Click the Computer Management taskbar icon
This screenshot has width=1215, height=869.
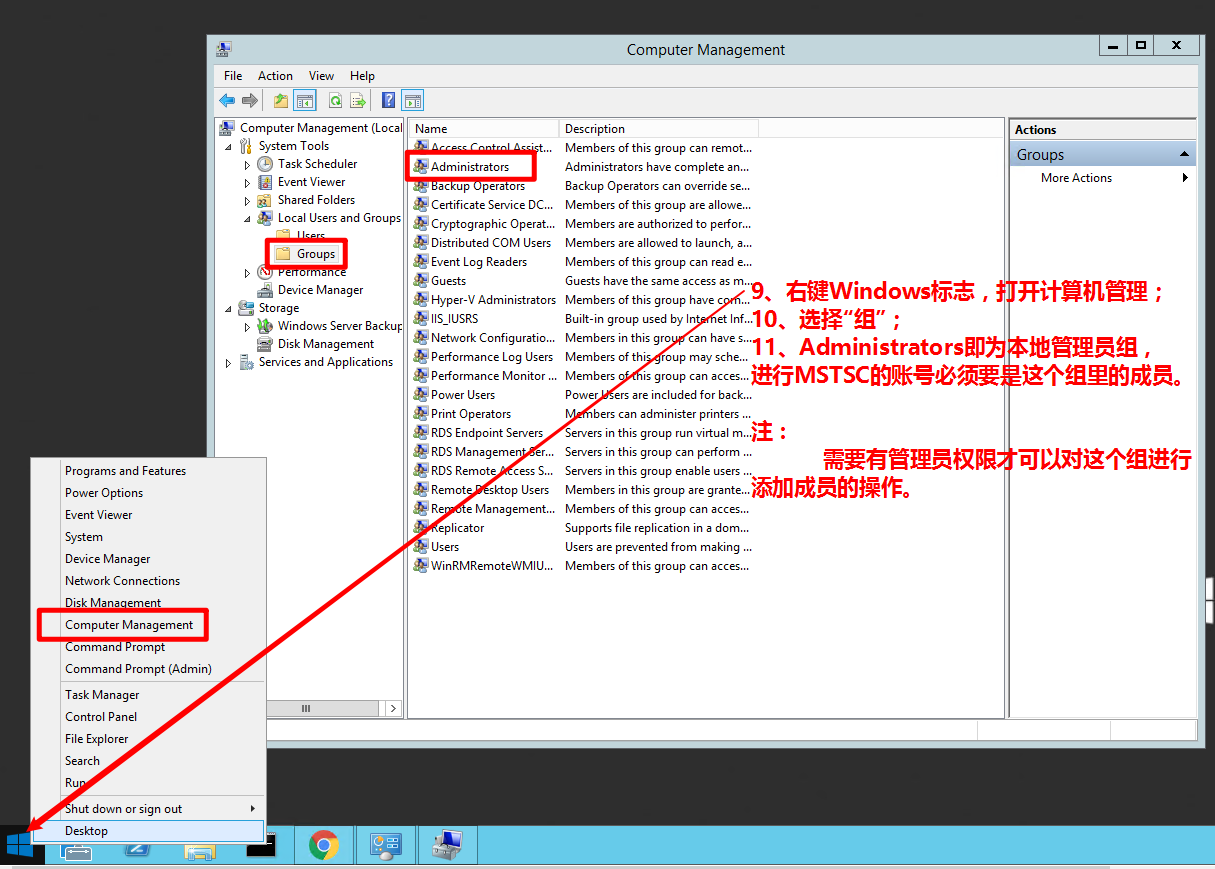[x=447, y=846]
